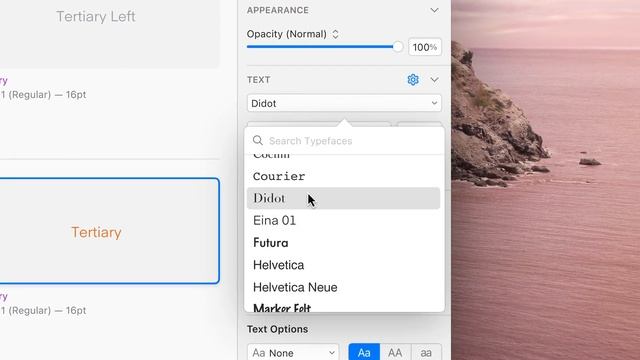Click the magnifier icon in typeface search

tap(258, 140)
